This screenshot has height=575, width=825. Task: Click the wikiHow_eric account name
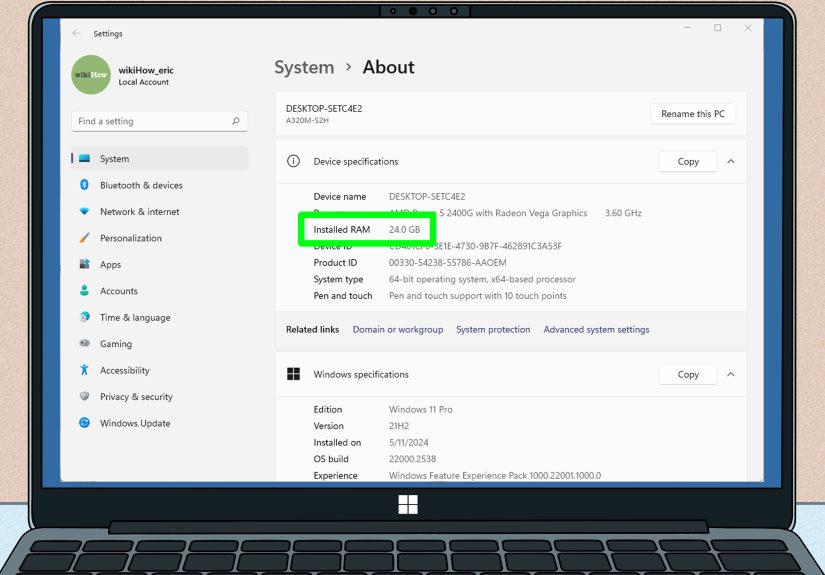pyautogui.click(x=146, y=70)
